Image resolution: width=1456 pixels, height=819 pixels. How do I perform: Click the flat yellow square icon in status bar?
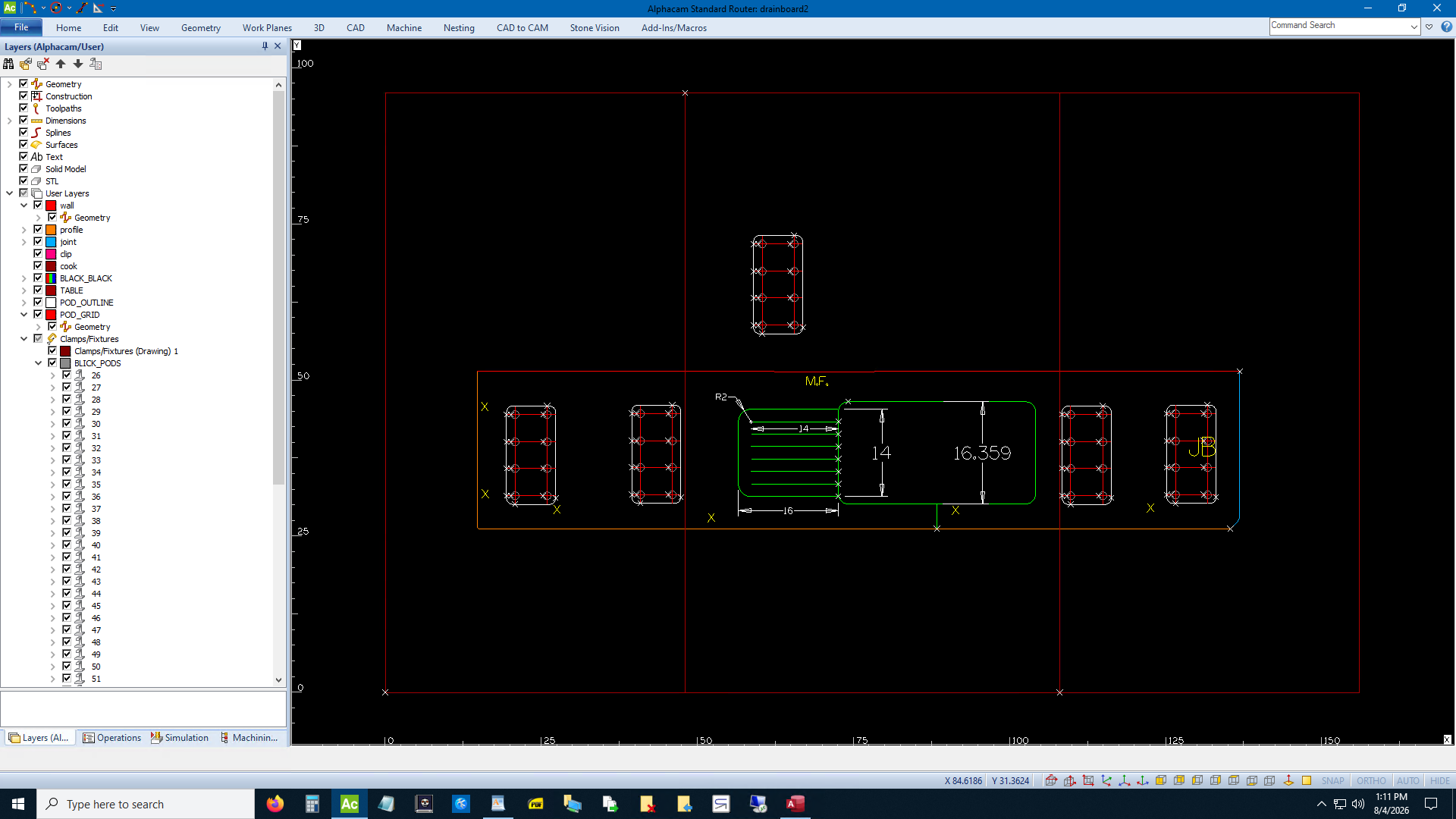coord(1307,780)
